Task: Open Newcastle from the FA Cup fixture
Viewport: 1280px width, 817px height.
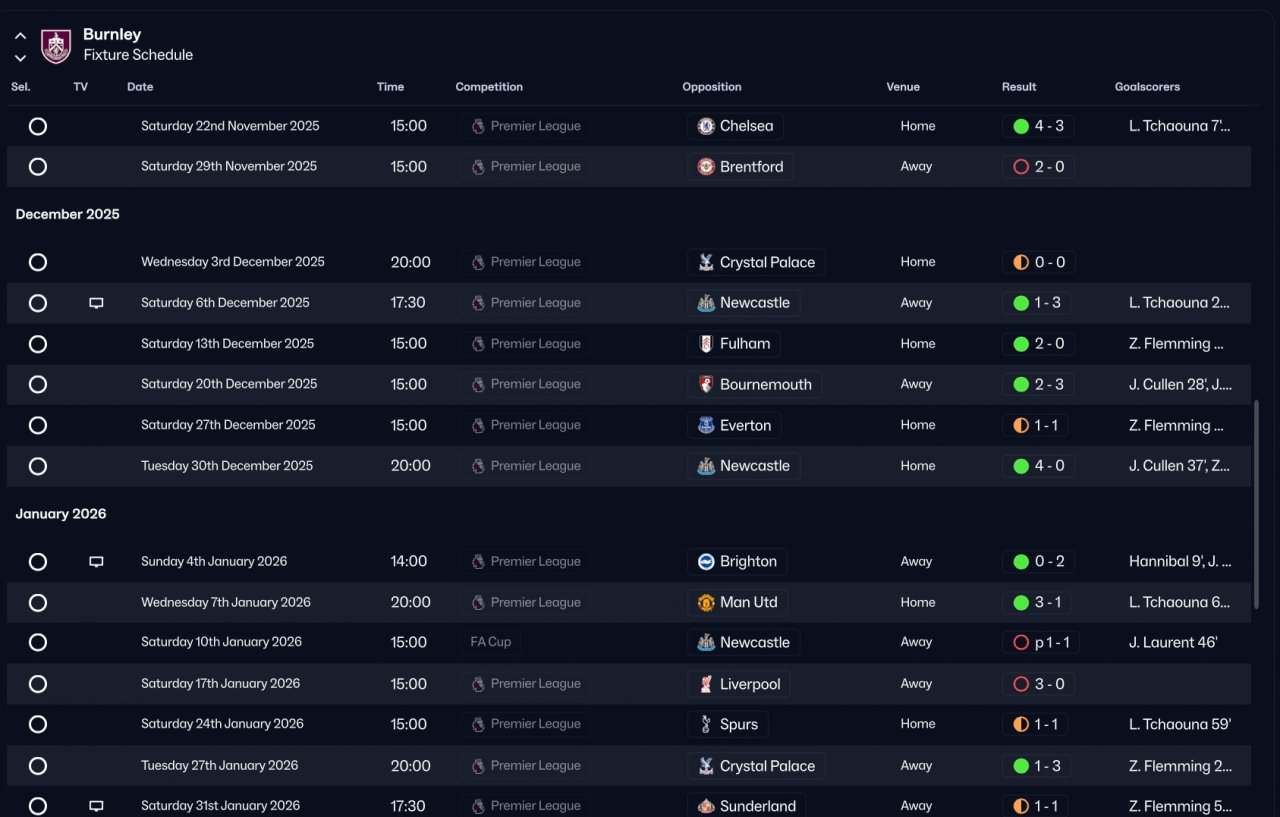Action: click(x=744, y=643)
